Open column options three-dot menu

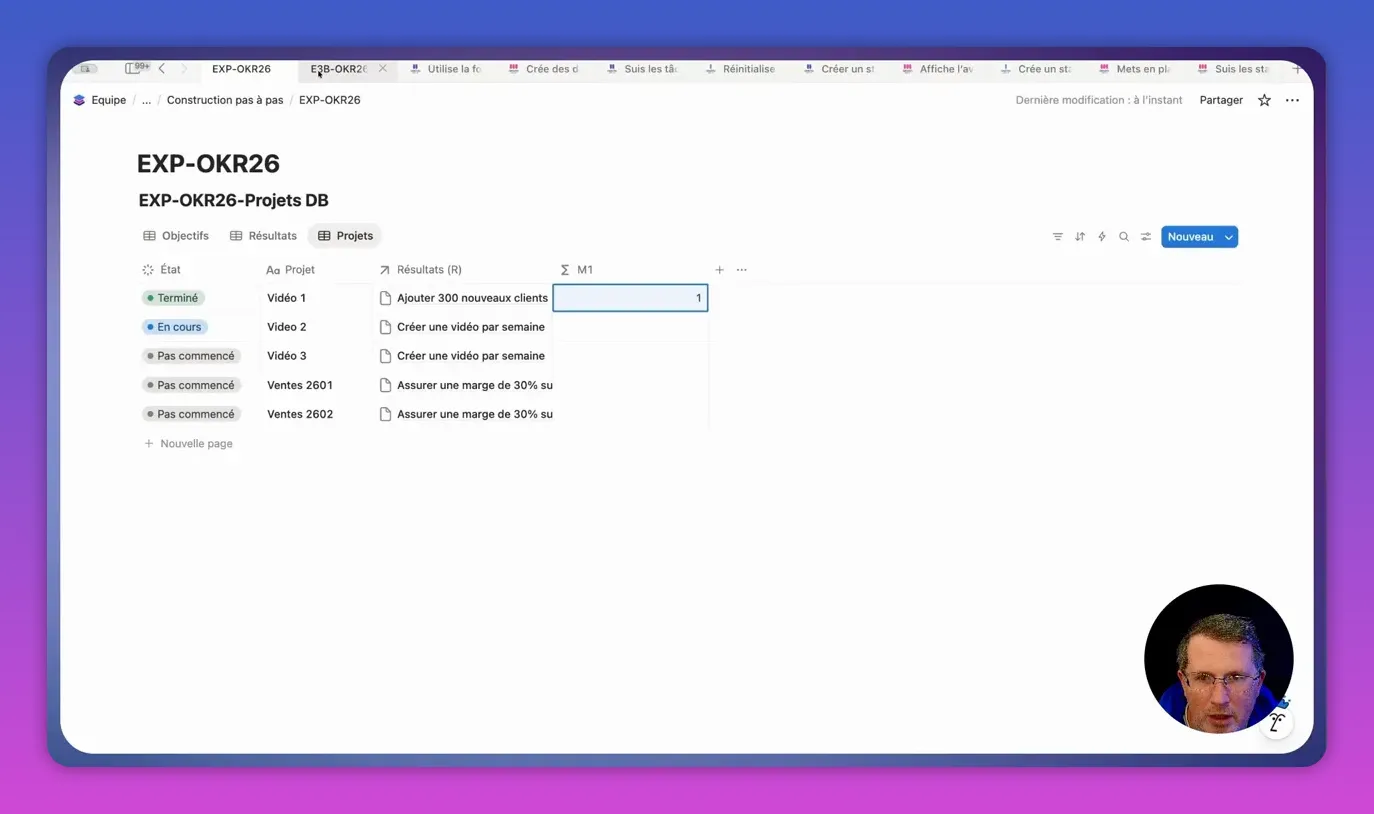(742, 270)
